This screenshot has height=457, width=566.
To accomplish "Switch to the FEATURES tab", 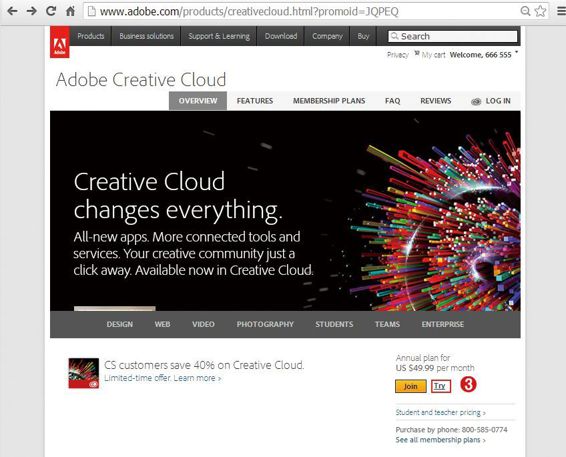I will 255,101.
